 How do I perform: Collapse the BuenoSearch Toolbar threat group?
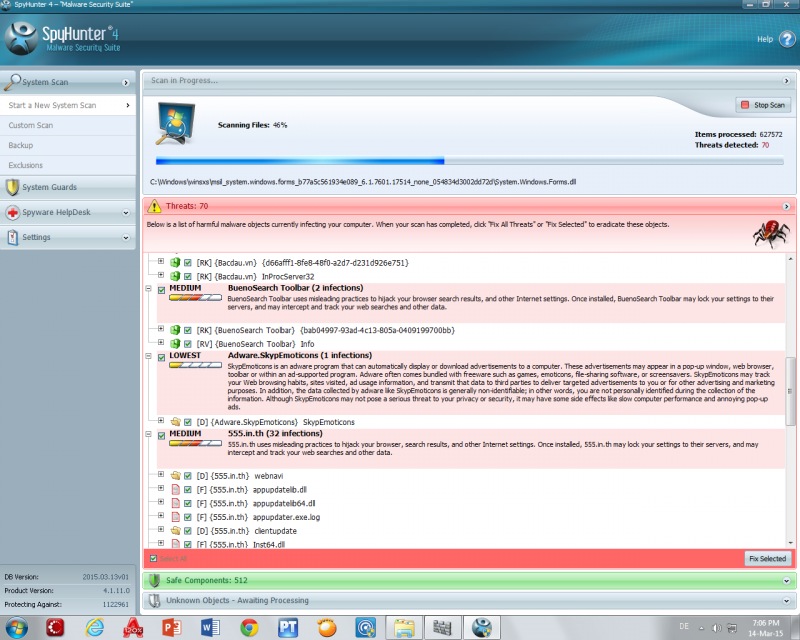tap(148, 288)
